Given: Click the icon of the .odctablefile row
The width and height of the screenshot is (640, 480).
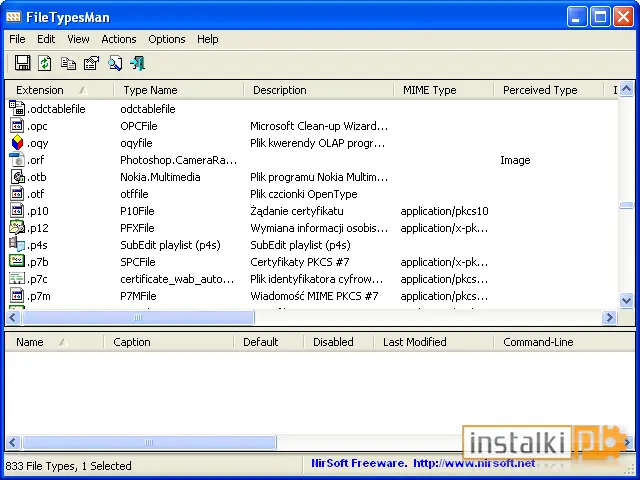Looking at the screenshot, I should point(17,109).
